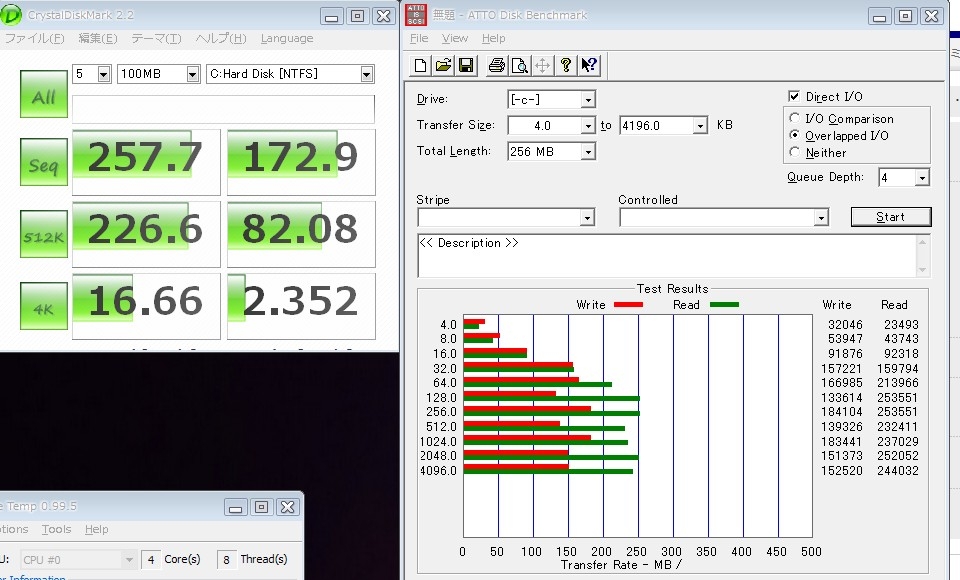Screen dimensions: 960x580
Task: Click the Save floppy disk icon
Action: [x=466, y=66]
